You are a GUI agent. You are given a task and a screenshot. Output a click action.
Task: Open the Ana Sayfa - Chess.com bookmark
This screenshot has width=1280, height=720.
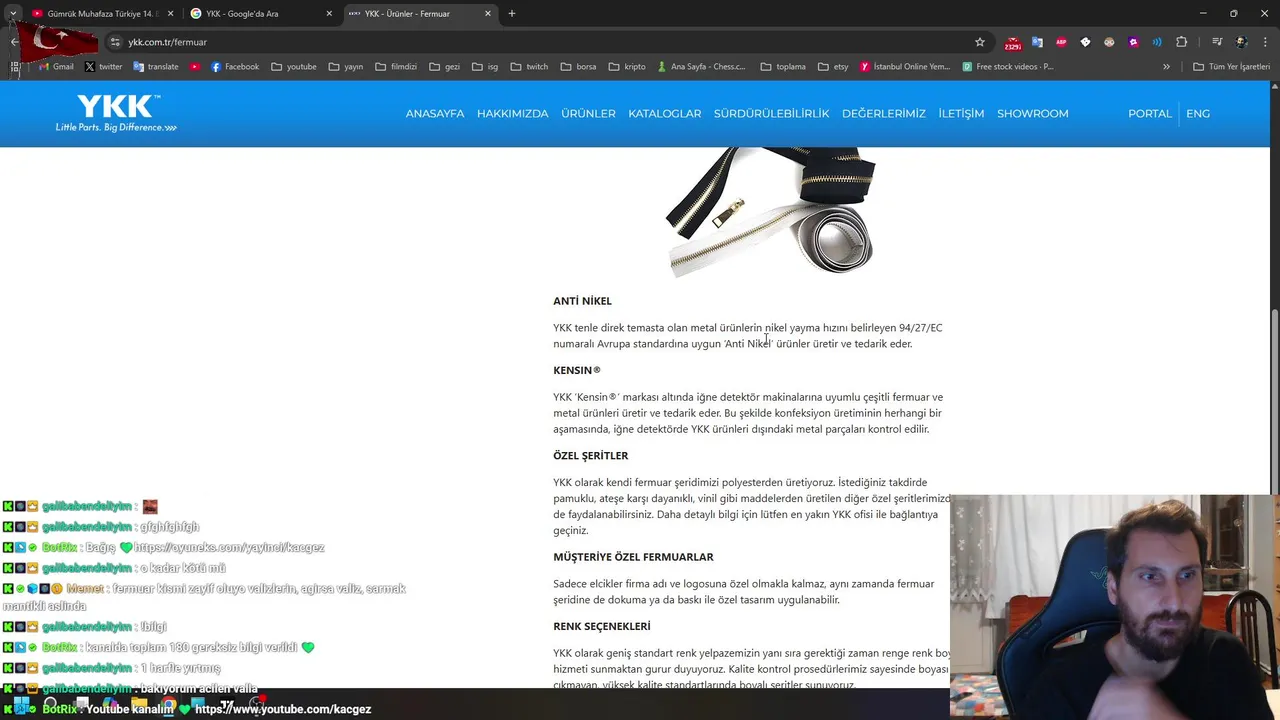click(701, 67)
